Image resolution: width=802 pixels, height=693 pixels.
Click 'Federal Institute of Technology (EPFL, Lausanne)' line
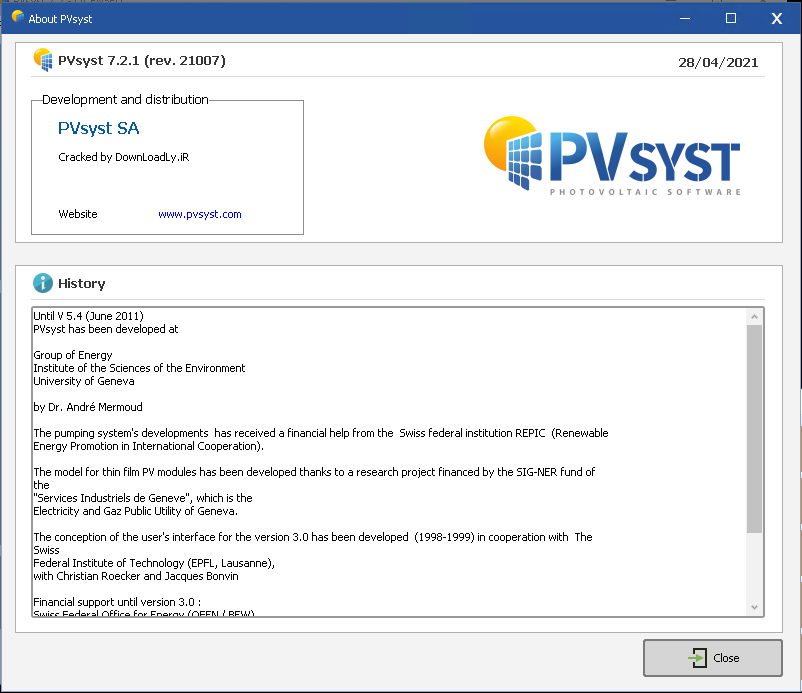[154, 563]
